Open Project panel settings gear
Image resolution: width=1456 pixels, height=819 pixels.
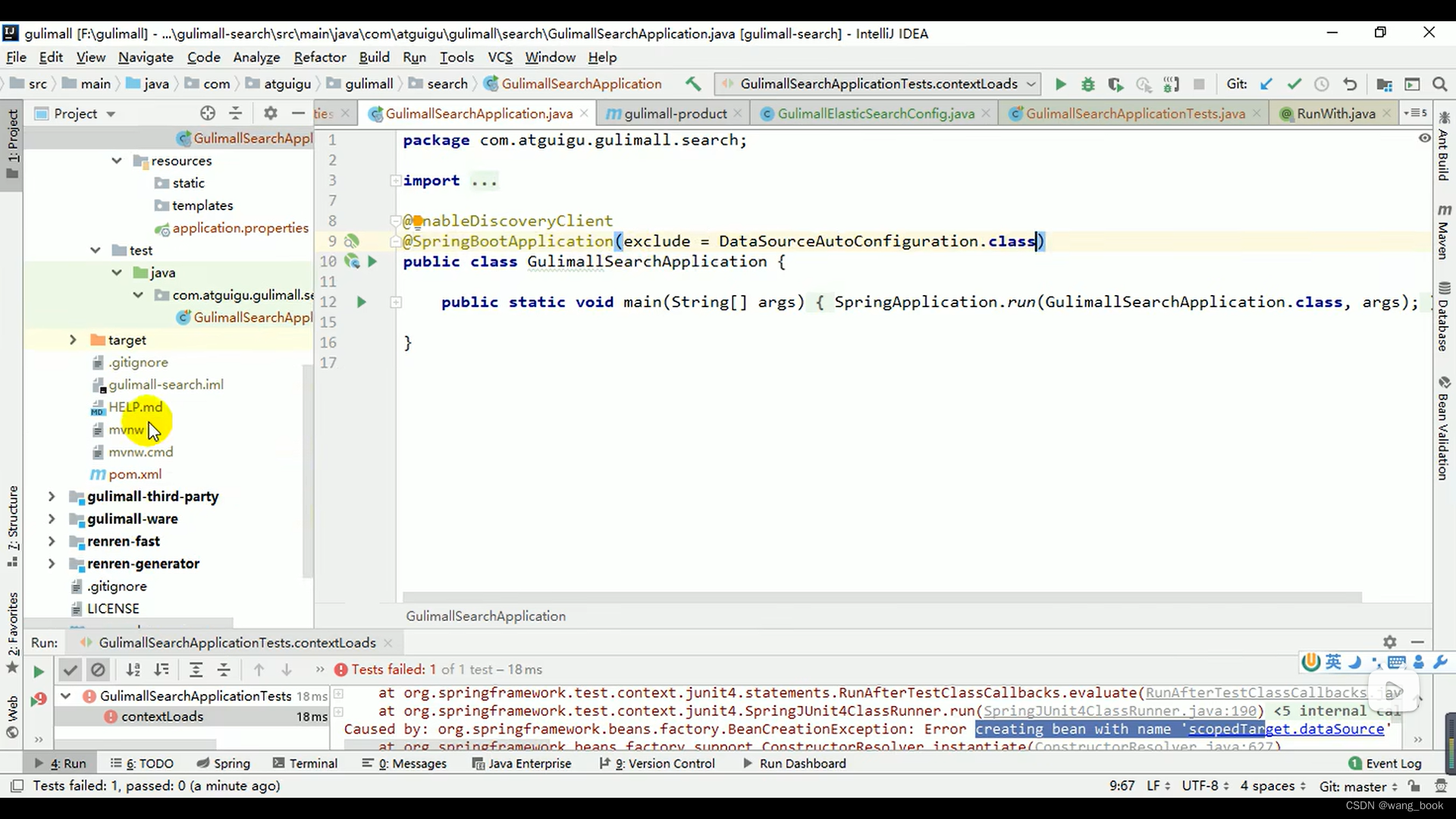271,114
